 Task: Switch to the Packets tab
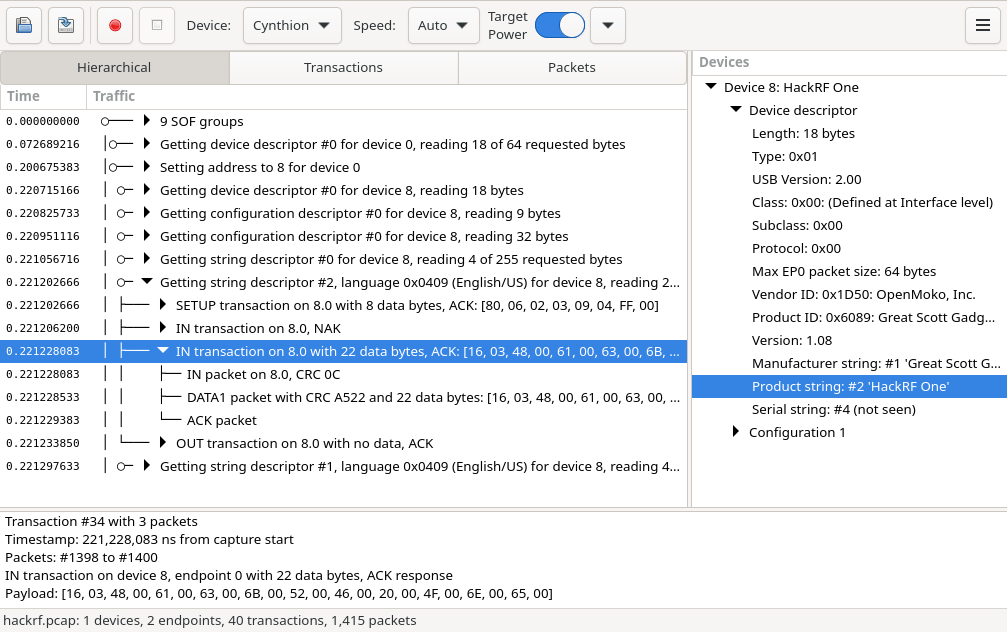[x=572, y=67]
